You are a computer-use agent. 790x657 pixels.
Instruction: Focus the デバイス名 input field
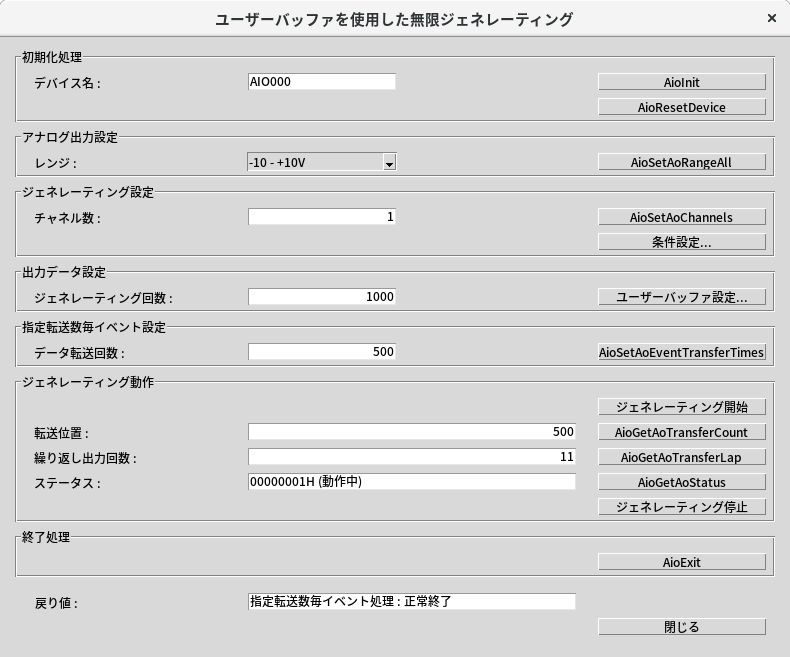[x=321, y=82]
